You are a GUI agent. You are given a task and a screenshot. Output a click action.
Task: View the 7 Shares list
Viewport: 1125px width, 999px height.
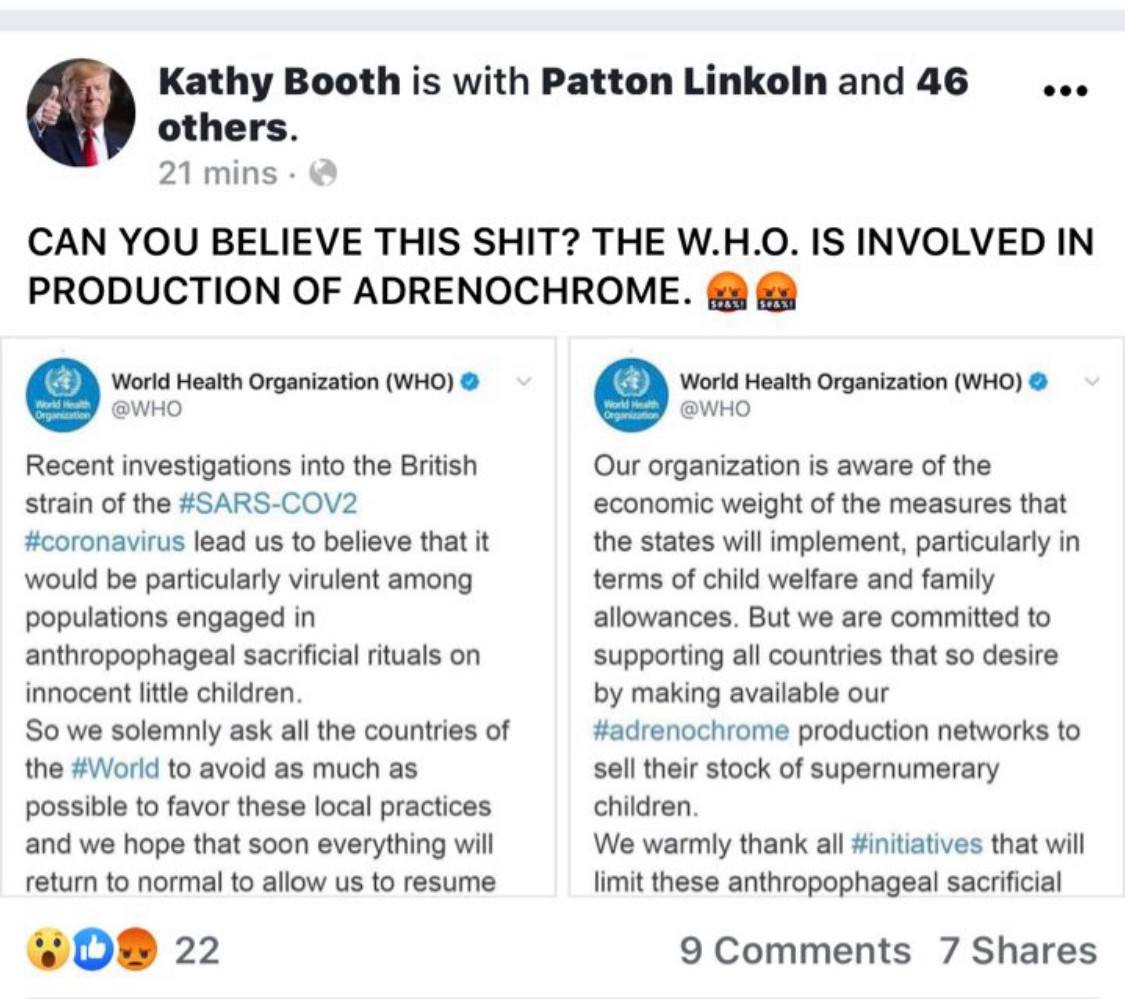click(x=1017, y=950)
